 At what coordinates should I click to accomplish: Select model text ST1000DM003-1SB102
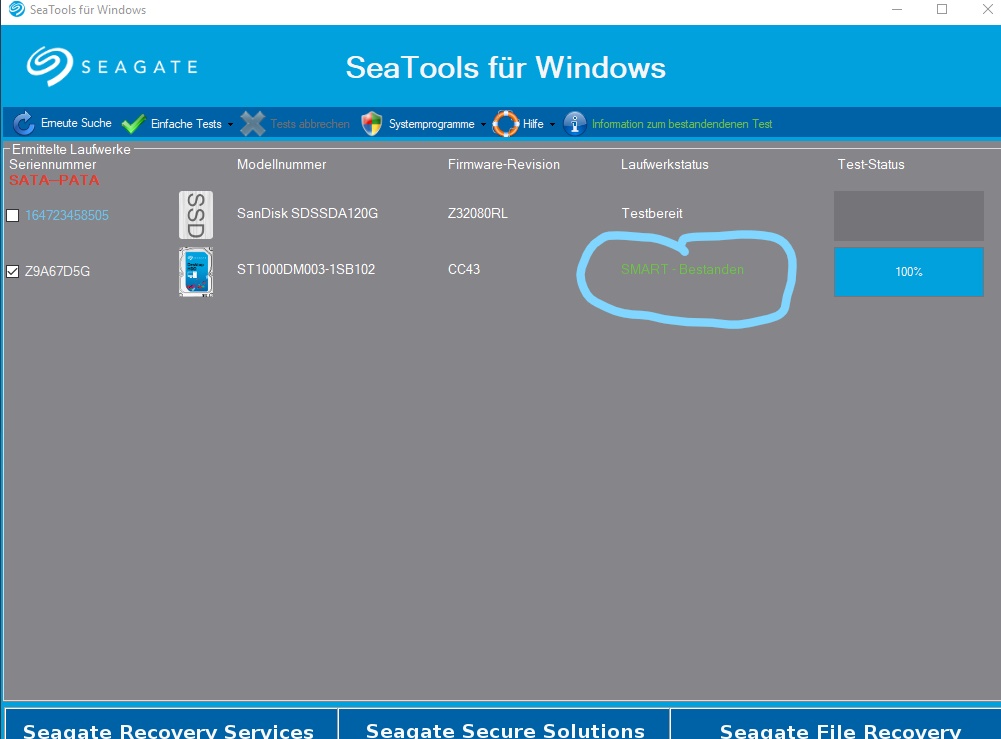coord(306,269)
